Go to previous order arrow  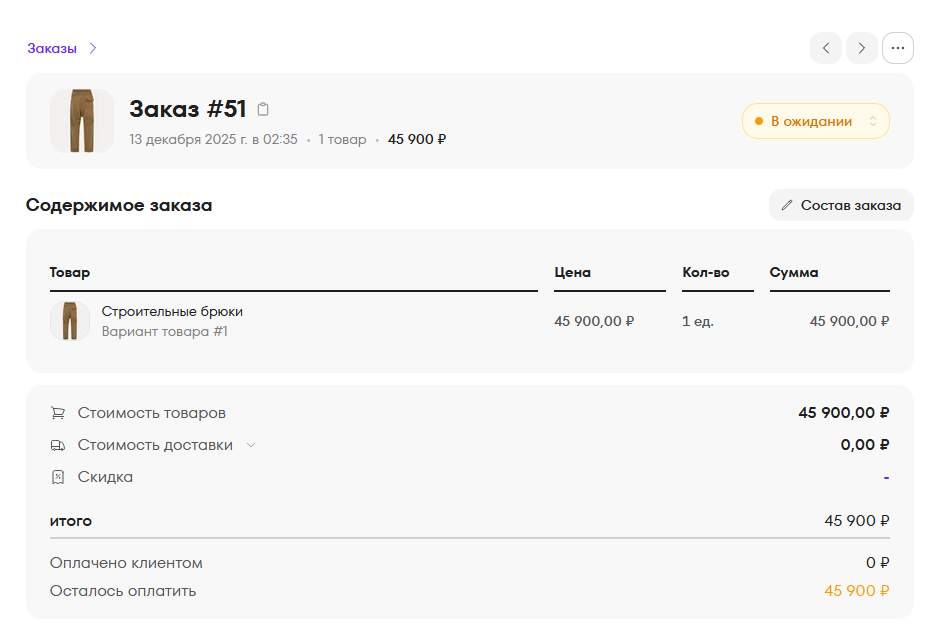click(x=826, y=48)
